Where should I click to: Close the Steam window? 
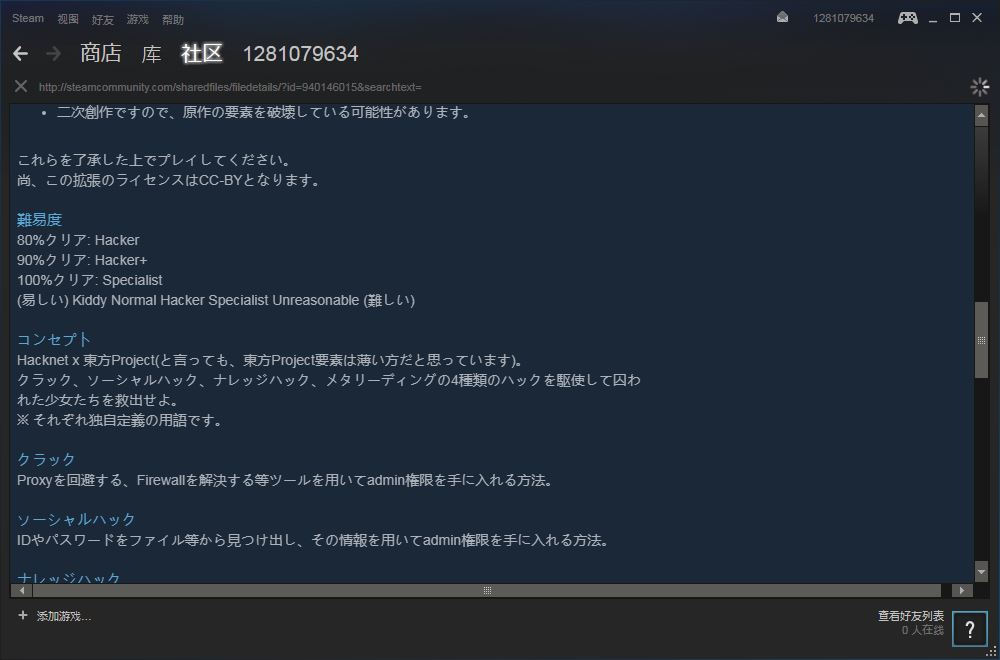[x=976, y=18]
